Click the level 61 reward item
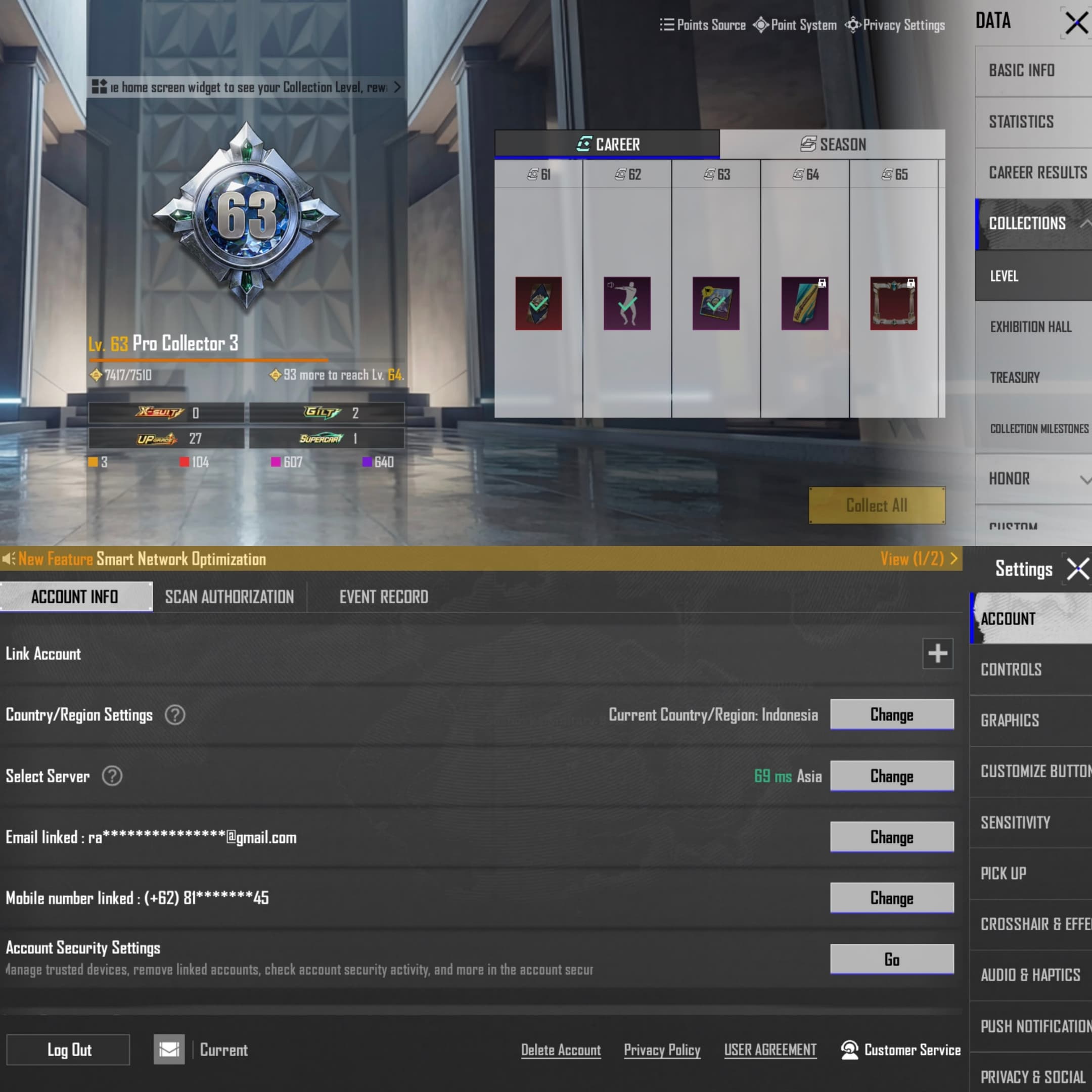This screenshot has width=1092, height=1092. pyautogui.click(x=538, y=303)
